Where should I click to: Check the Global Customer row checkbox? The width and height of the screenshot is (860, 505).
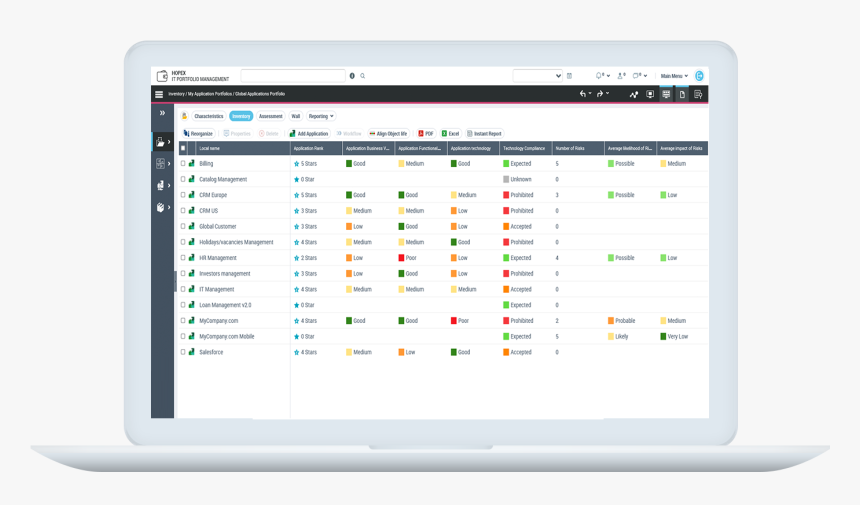tap(183, 226)
